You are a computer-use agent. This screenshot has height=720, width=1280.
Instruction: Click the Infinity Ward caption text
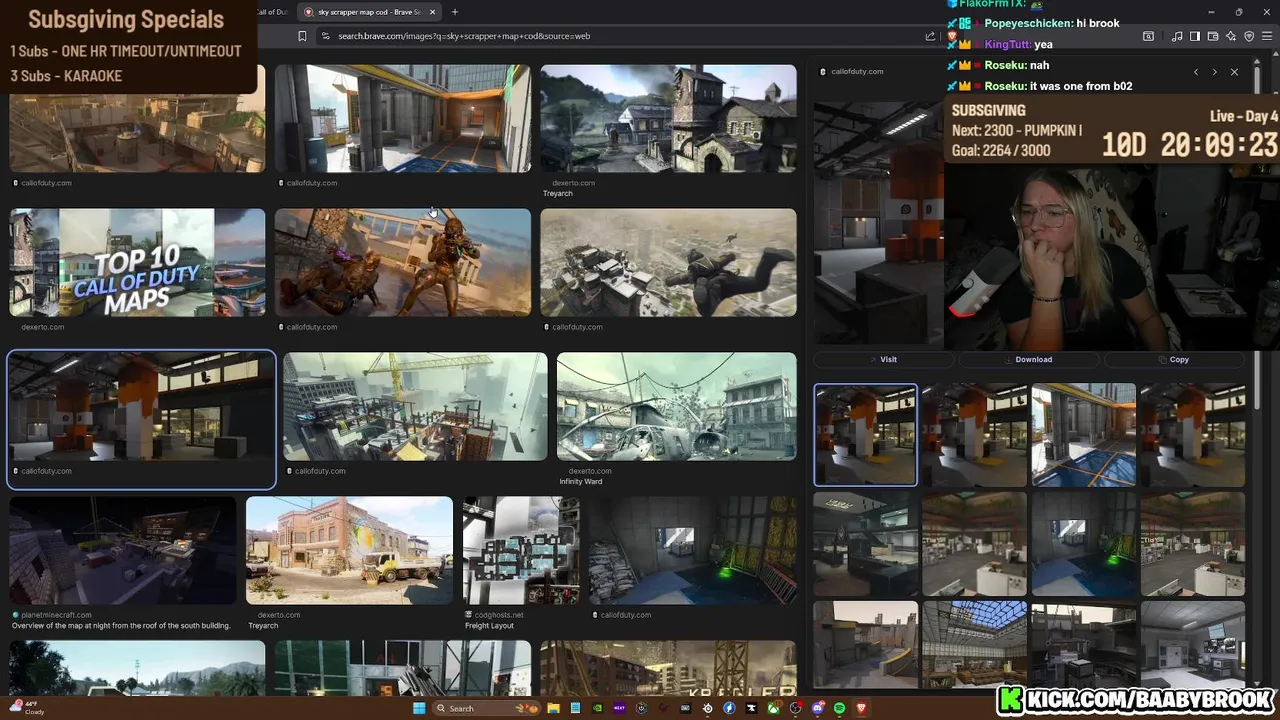580,482
